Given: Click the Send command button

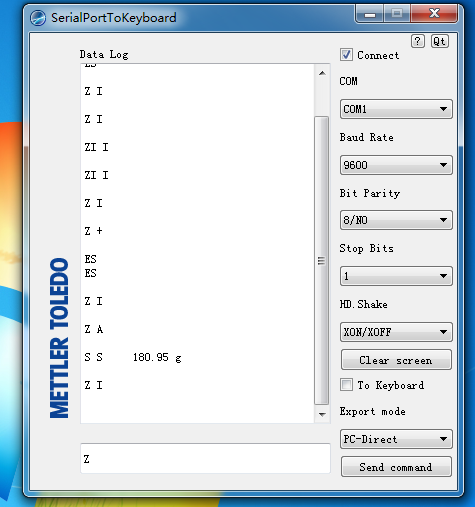Looking at the screenshot, I should click(x=396, y=467).
